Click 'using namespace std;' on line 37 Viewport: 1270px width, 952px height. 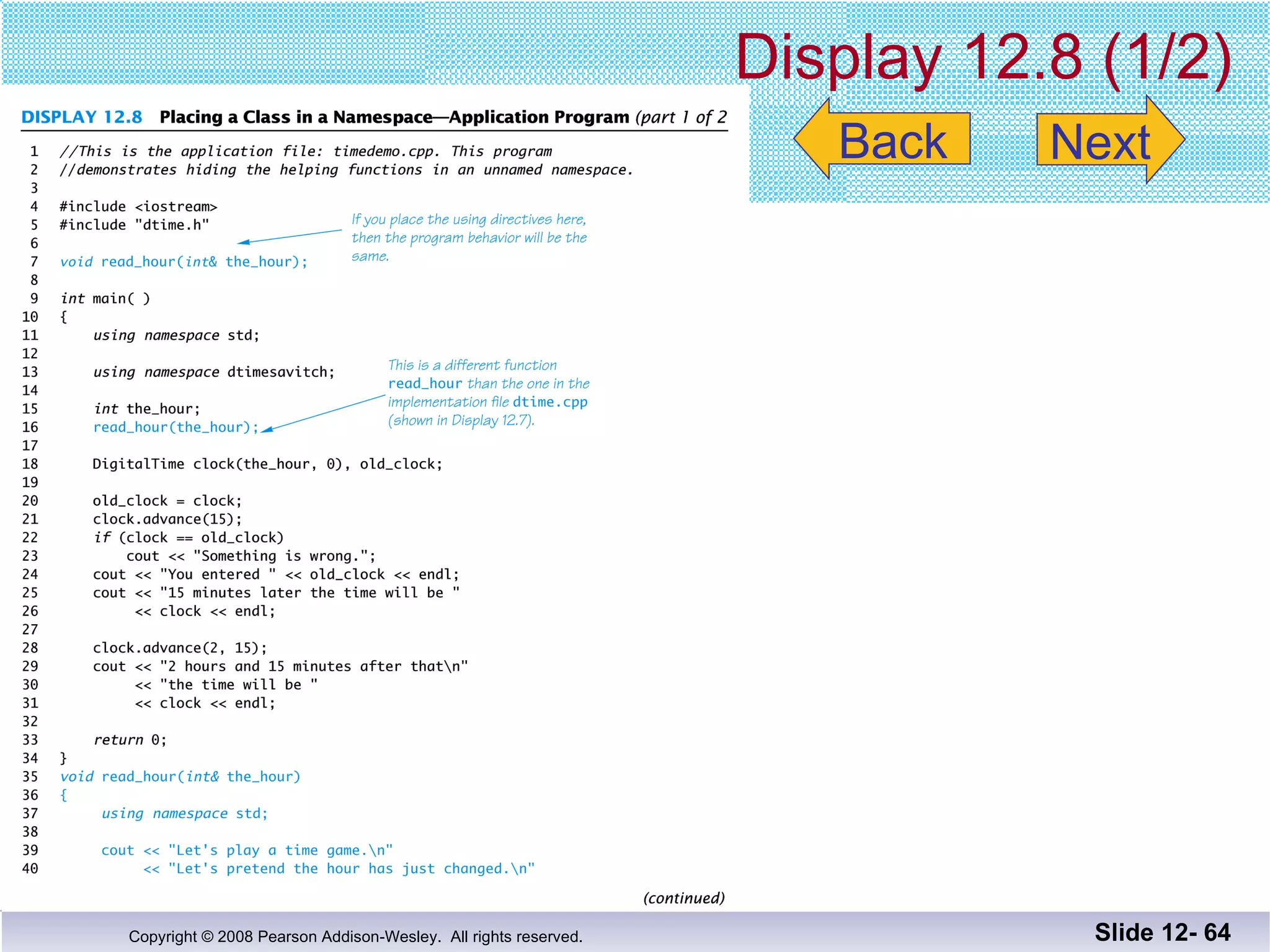(x=185, y=813)
